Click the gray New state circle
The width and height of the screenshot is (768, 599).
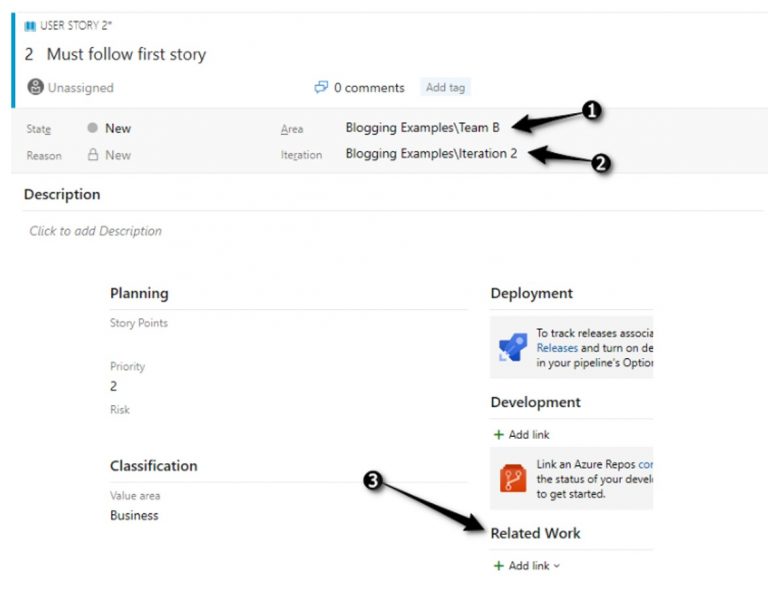point(92,128)
